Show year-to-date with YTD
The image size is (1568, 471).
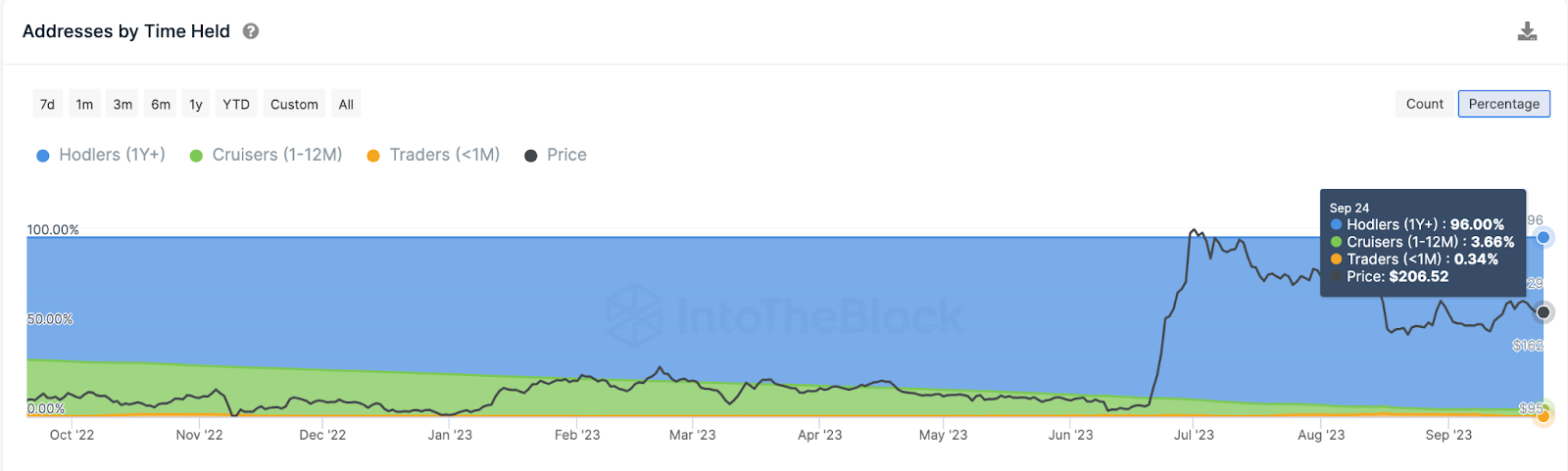point(236,104)
